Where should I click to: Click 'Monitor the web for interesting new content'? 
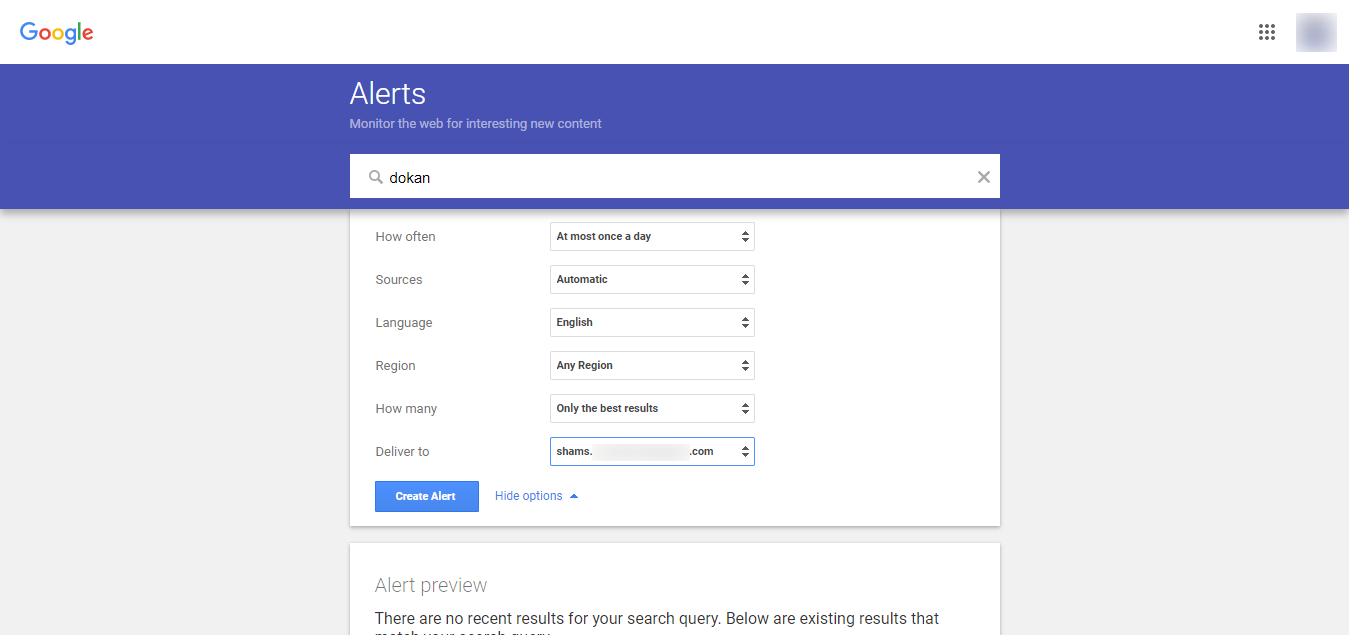pyautogui.click(x=476, y=124)
